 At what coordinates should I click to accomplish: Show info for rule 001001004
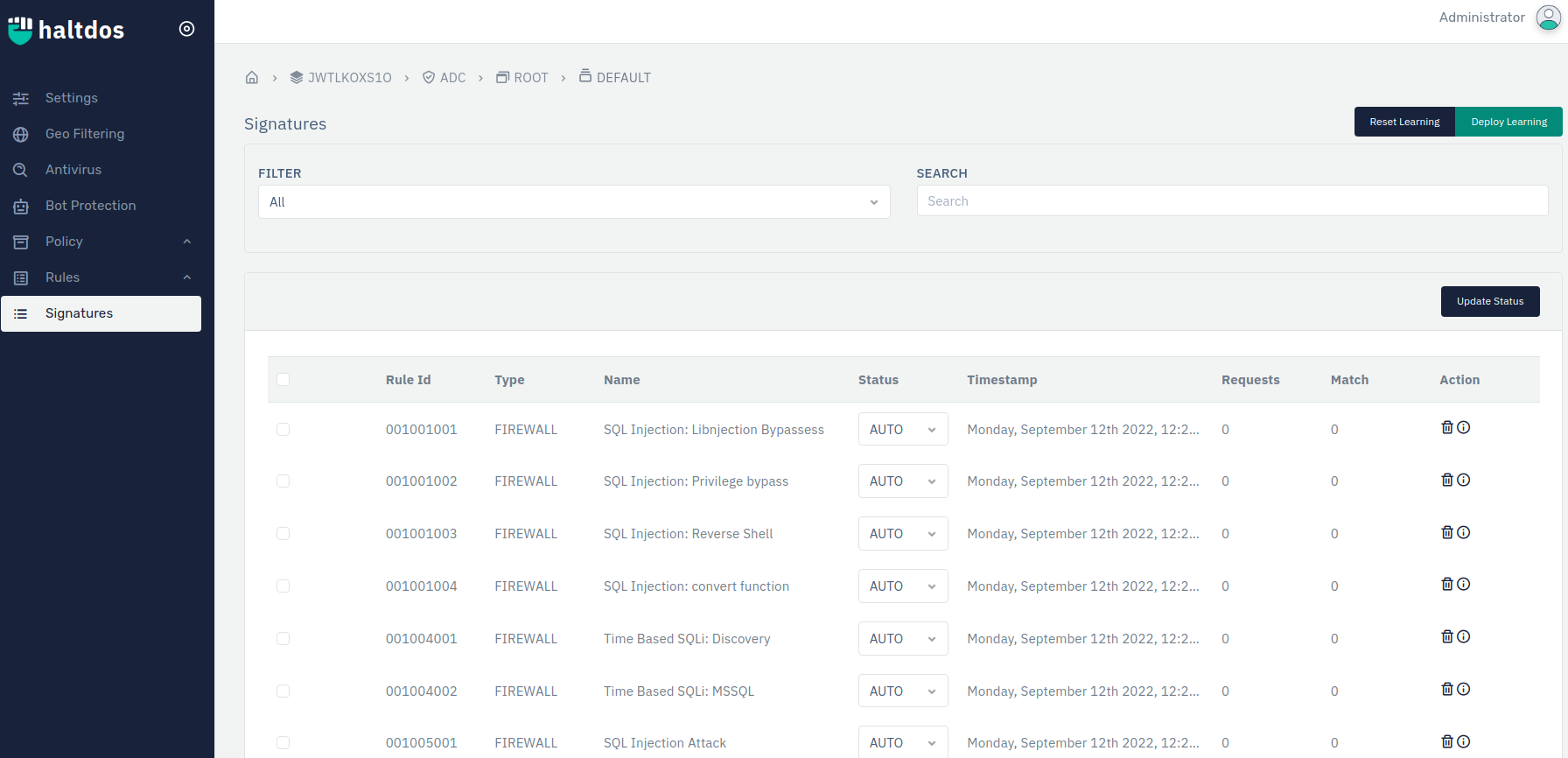[1464, 584]
